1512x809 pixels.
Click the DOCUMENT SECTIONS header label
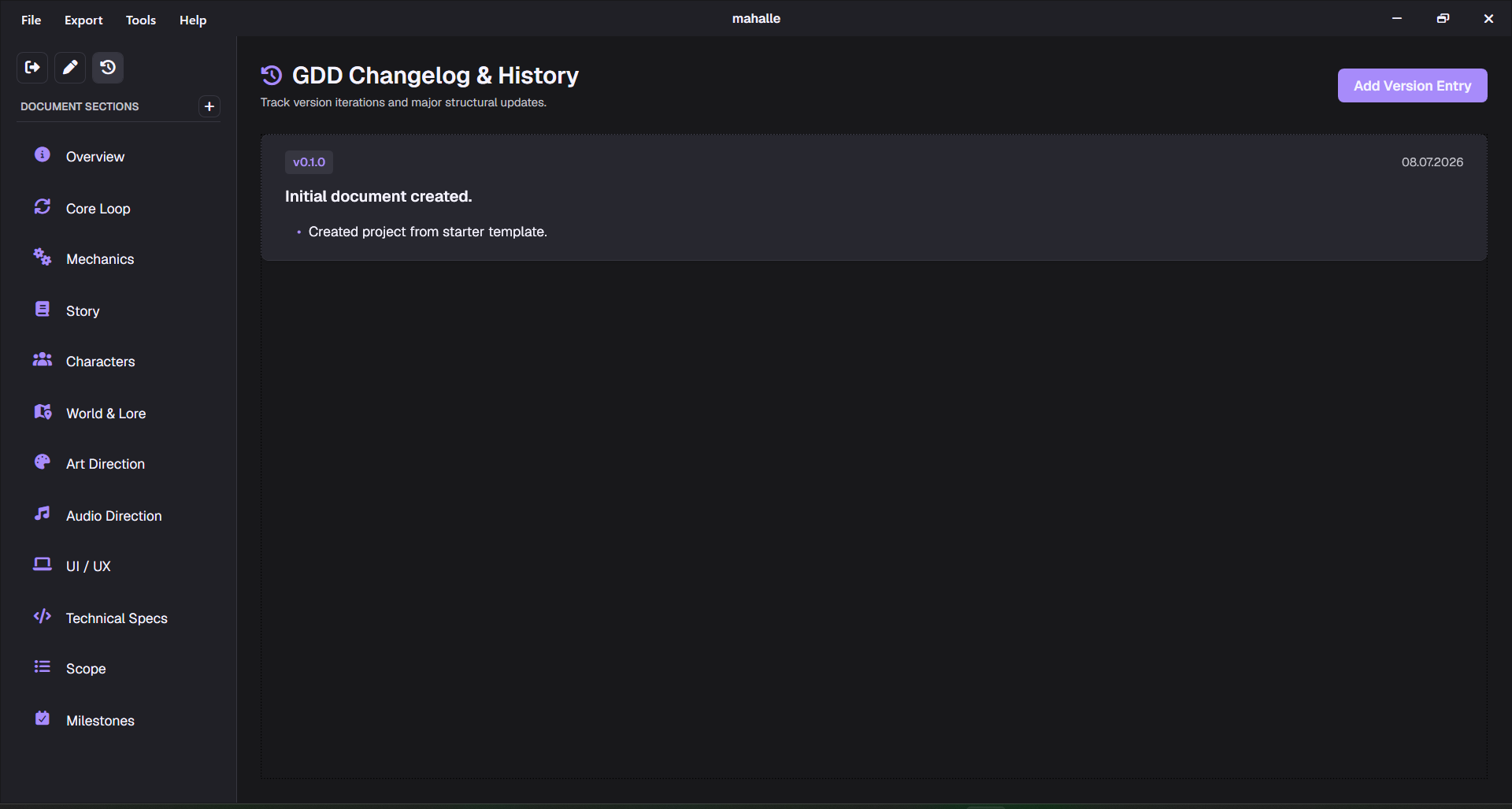pos(80,106)
